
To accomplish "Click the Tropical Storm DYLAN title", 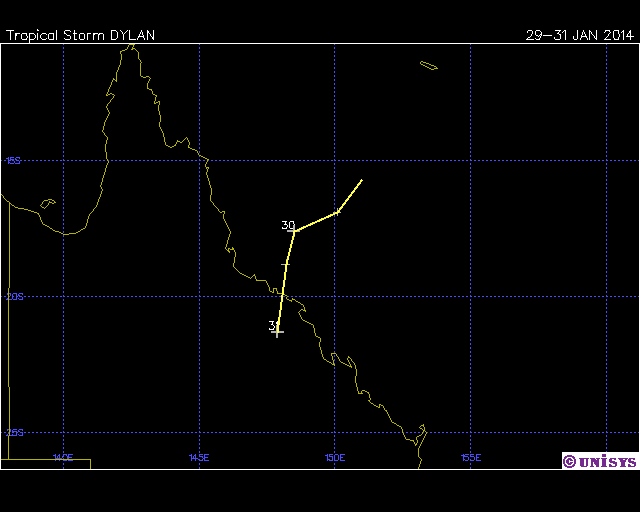I will [x=80, y=35].
